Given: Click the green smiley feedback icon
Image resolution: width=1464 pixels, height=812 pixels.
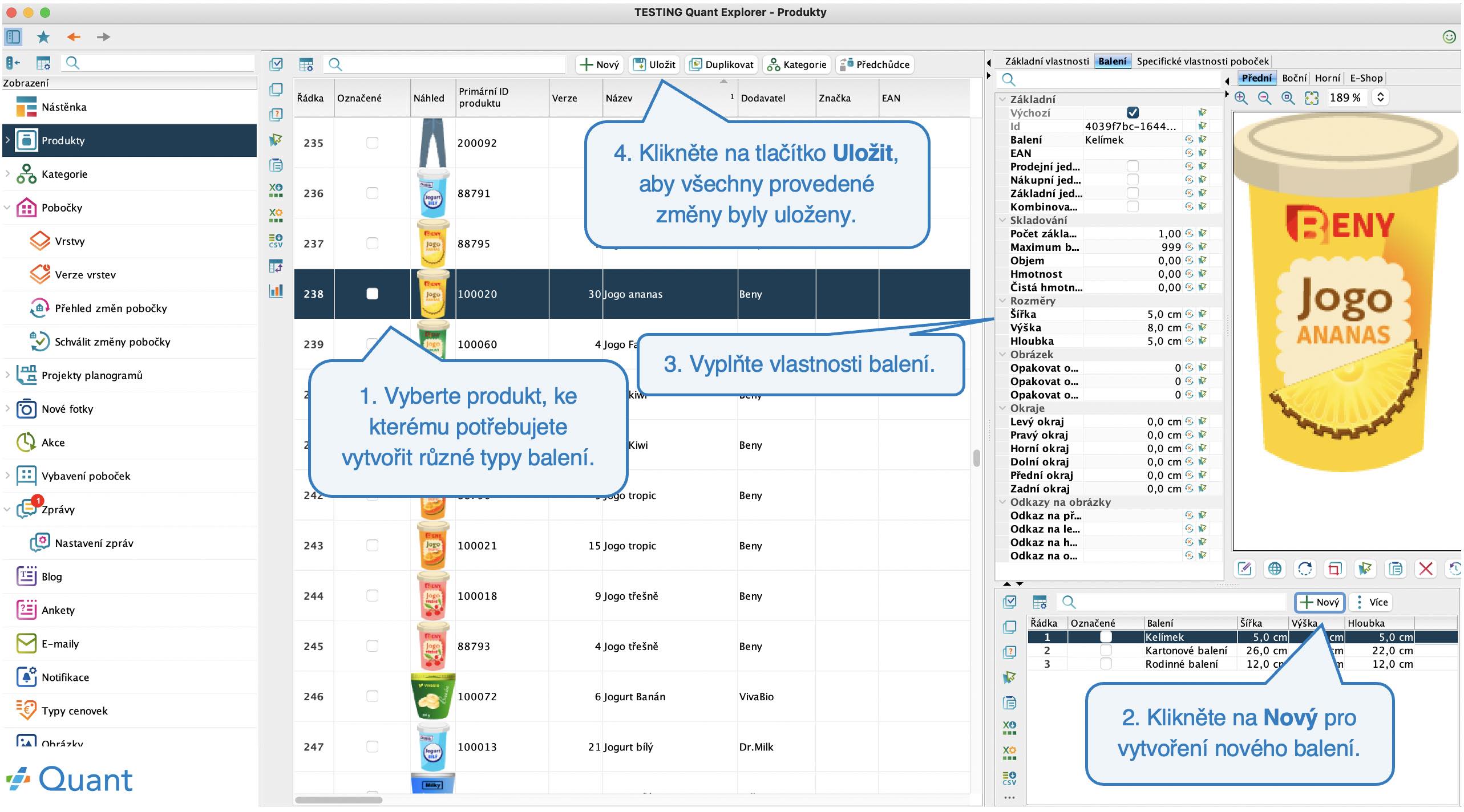Looking at the screenshot, I should point(1449,37).
